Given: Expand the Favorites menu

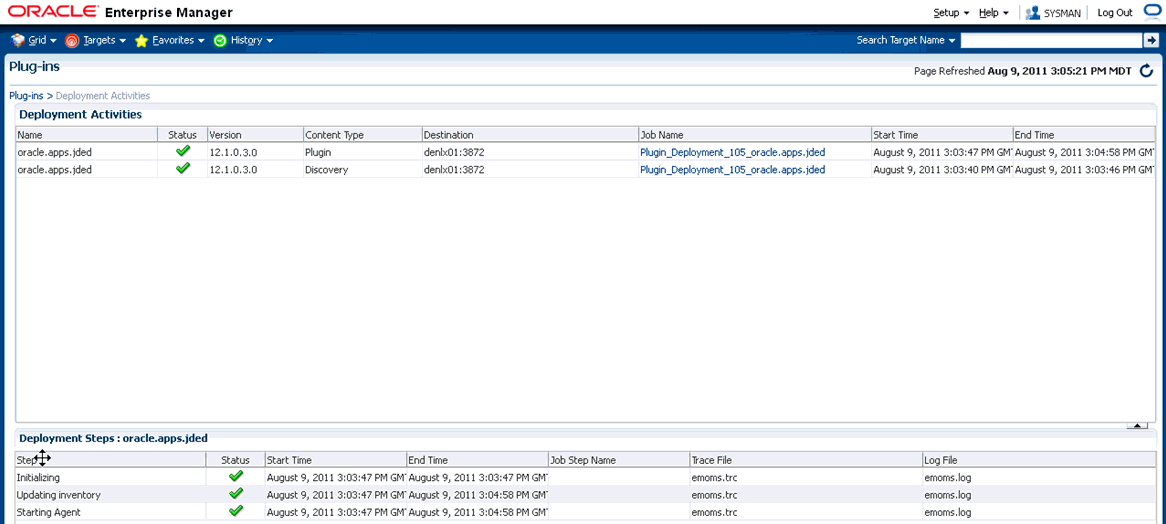Looking at the screenshot, I should point(178,40).
